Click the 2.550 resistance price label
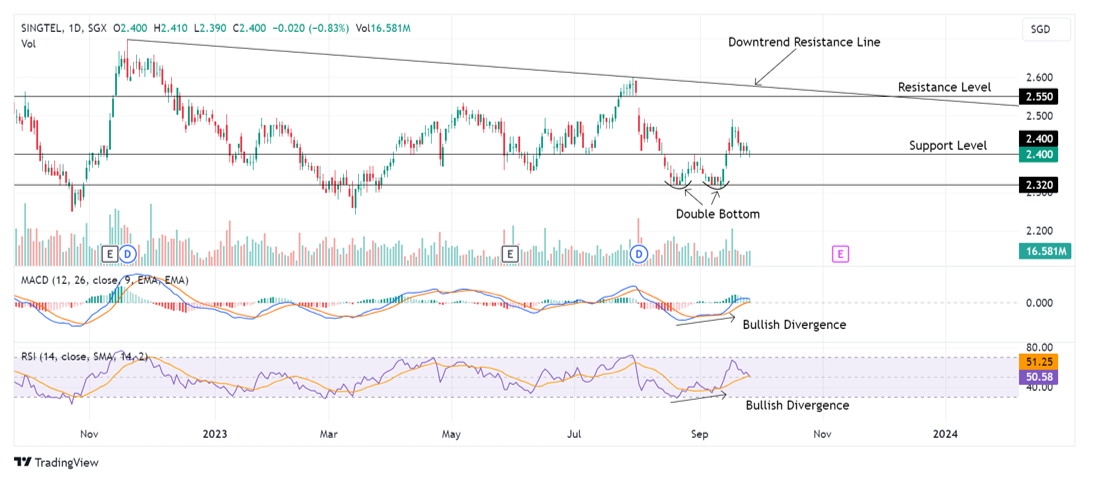1098x484 pixels. click(x=1038, y=96)
